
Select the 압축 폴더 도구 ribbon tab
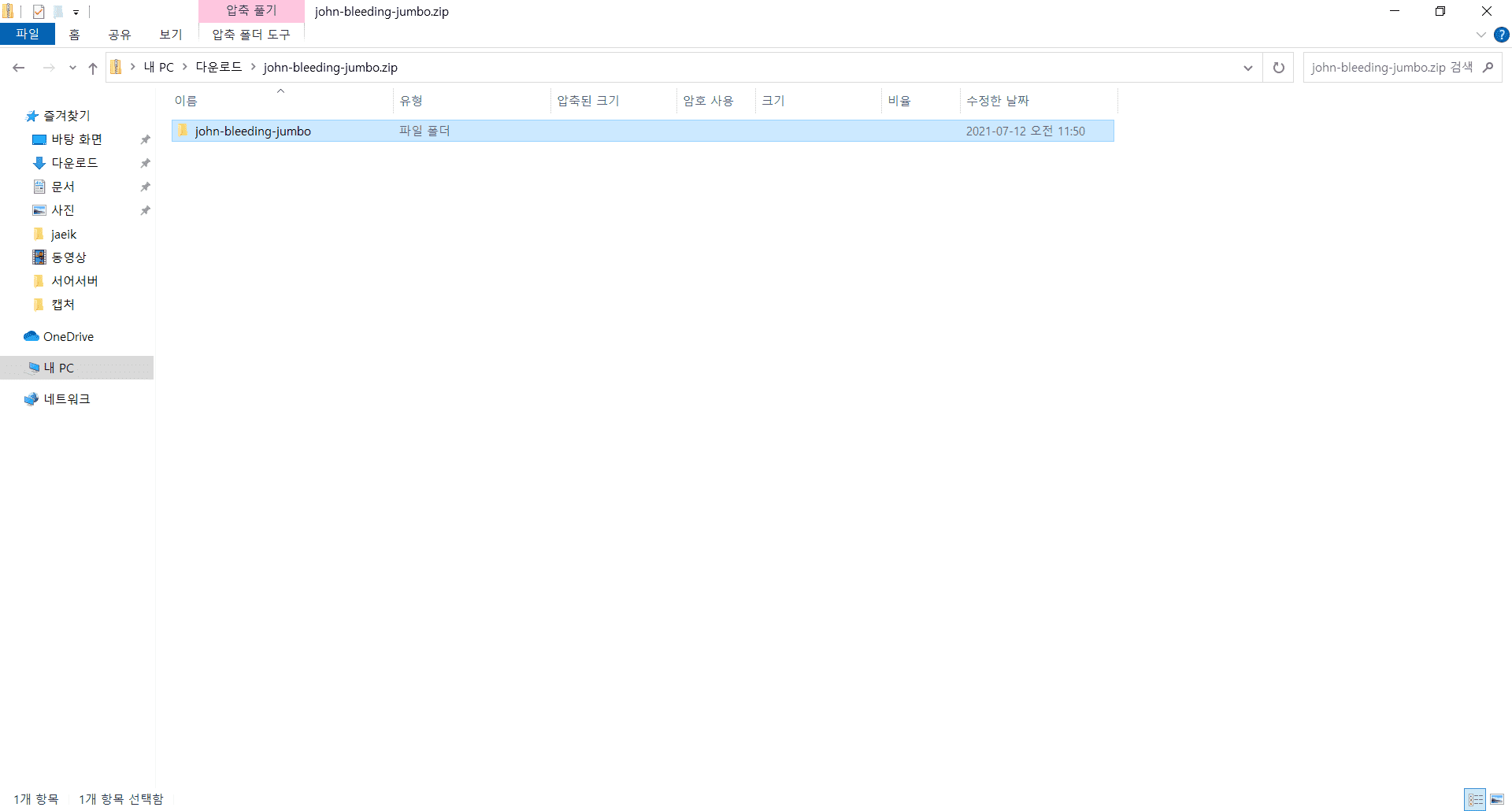point(251,35)
